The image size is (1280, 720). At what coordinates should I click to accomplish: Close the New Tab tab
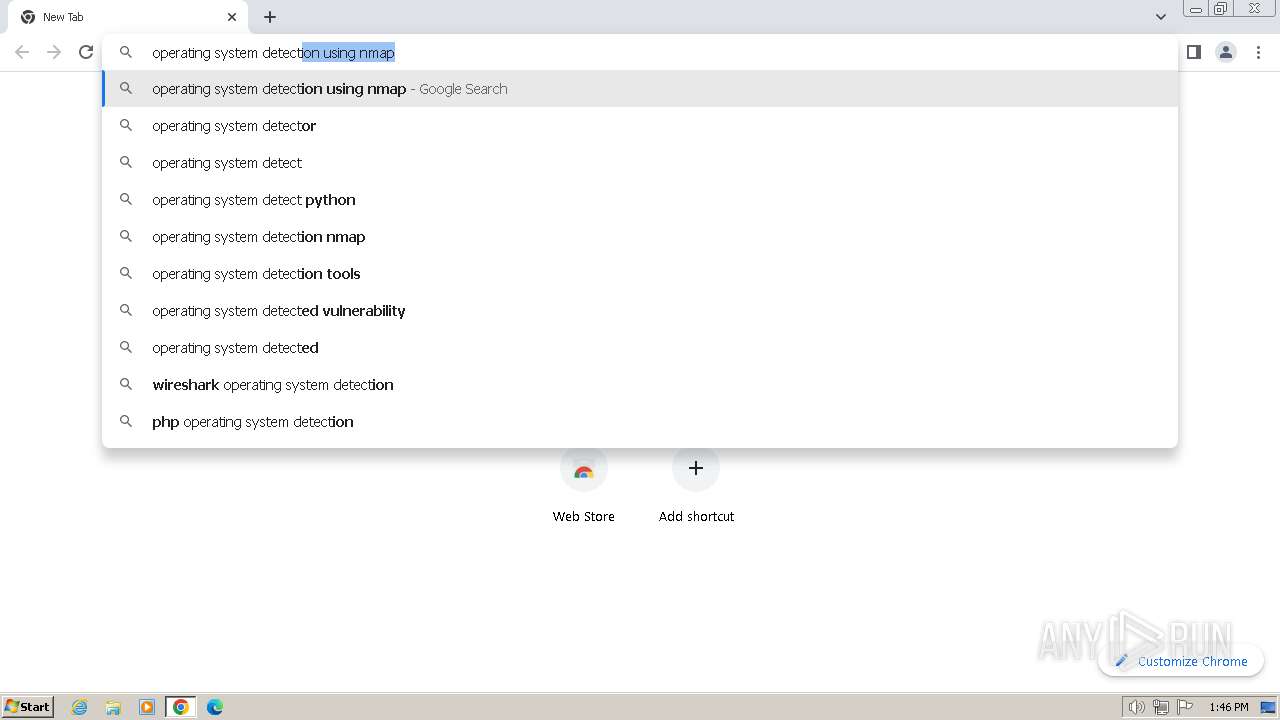(232, 17)
